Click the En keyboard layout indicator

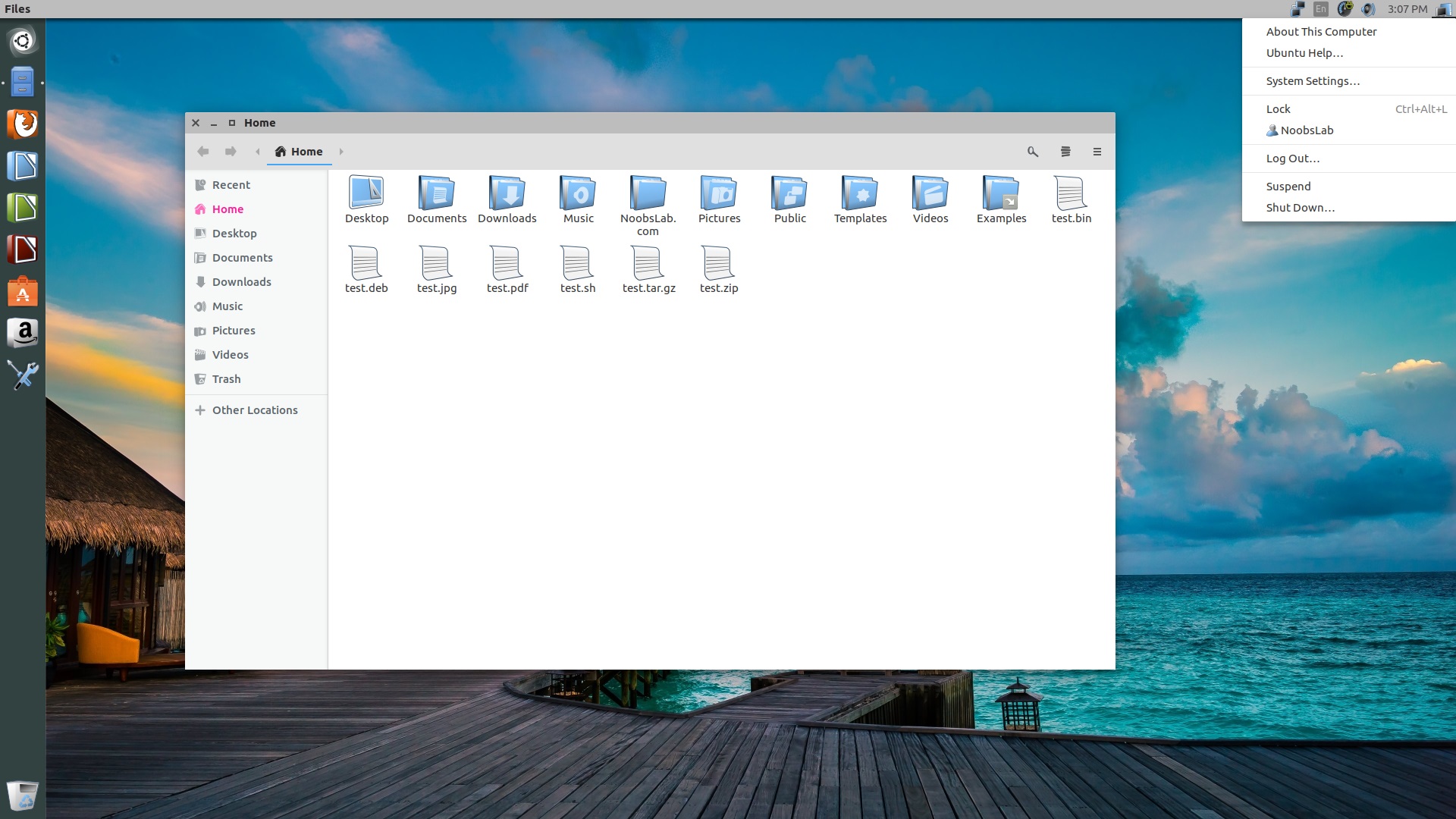(1320, 9)
